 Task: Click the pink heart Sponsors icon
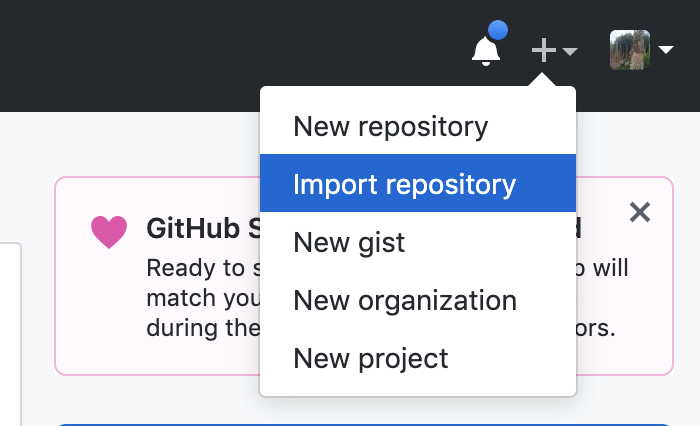pyautogui.click(x=109, y=231)
